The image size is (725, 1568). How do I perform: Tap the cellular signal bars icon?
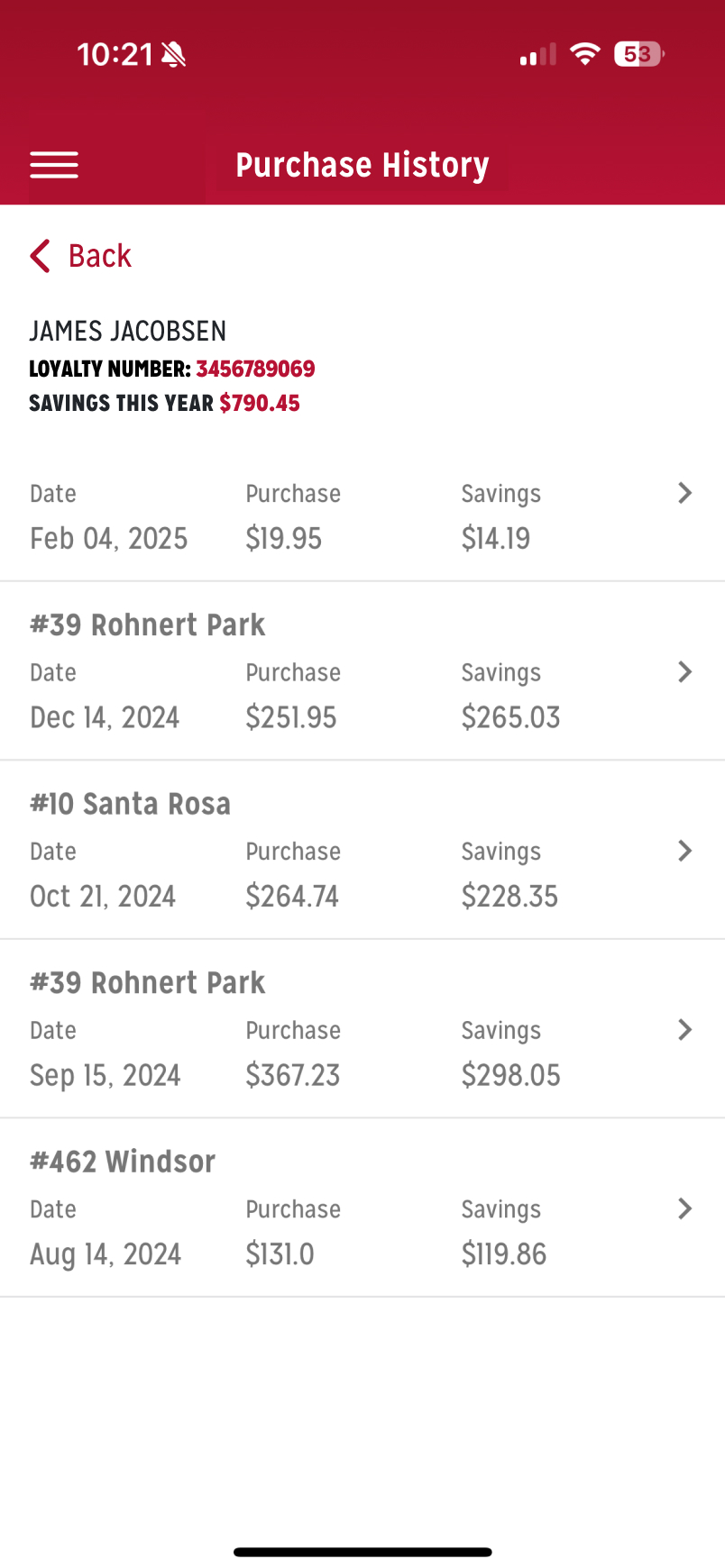click(538, 55)
